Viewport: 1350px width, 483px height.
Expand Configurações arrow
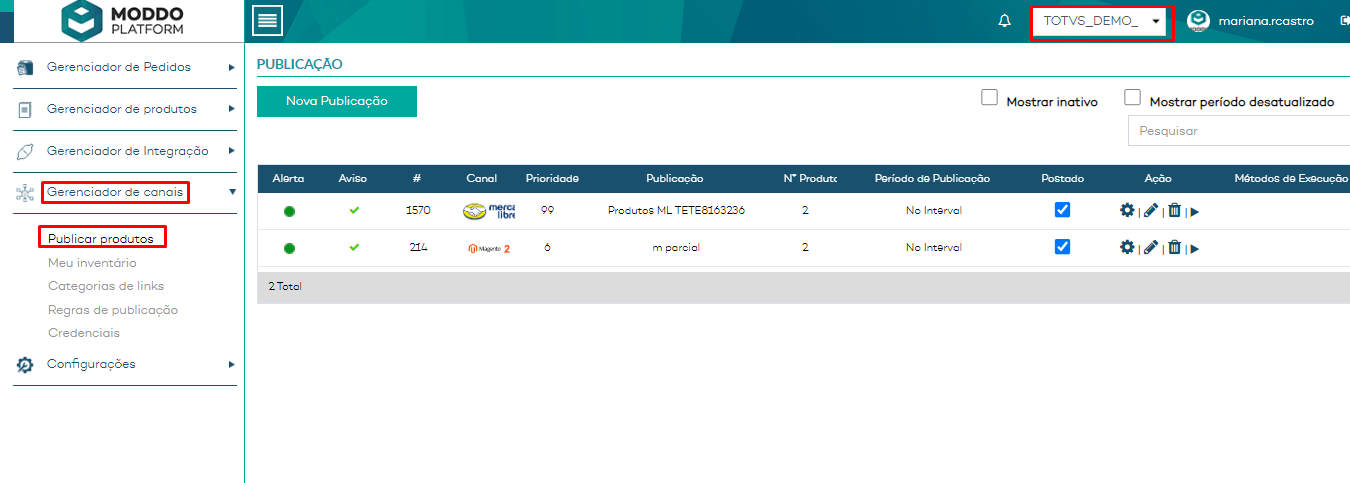231,365
